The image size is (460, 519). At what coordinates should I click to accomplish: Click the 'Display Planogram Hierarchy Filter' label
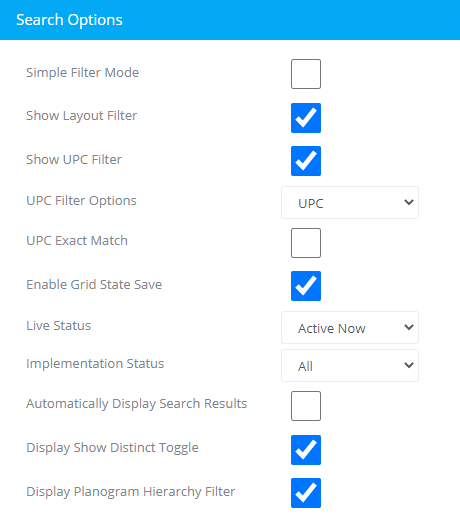click(131, 492)
